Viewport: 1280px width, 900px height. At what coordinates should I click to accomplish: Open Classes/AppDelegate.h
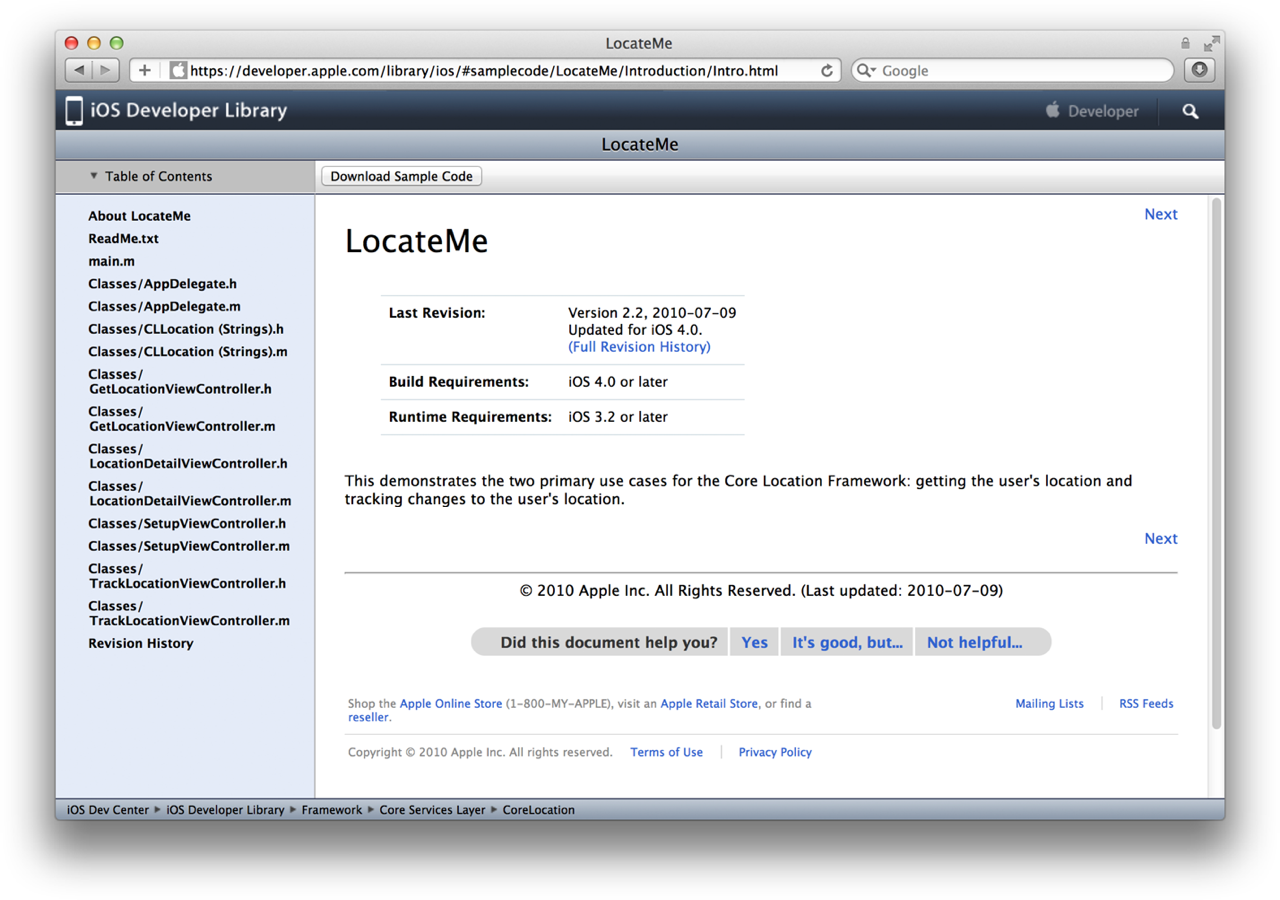point(162,284)
